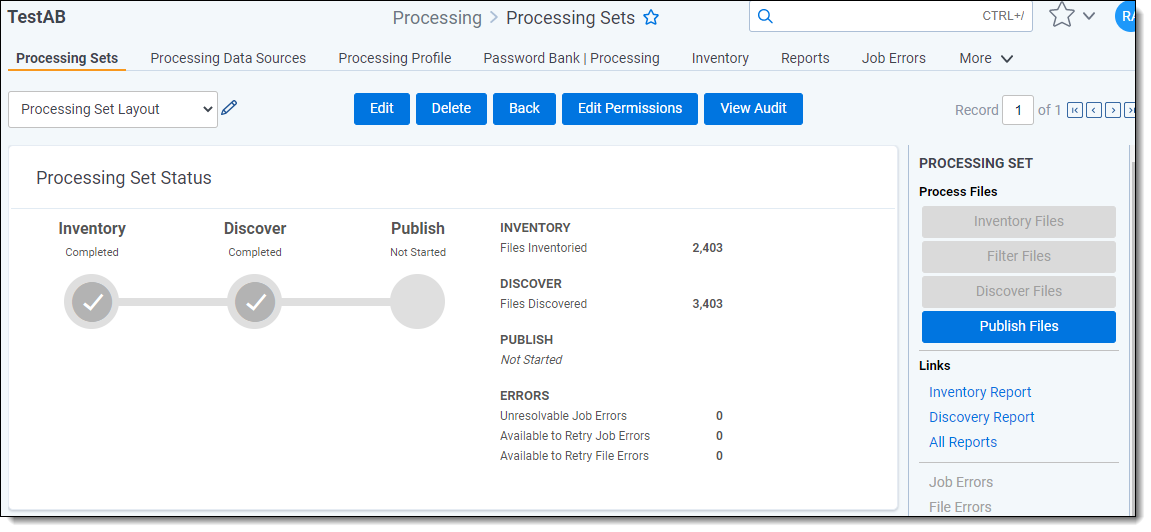Click the Discover completed checkmark circle

(x=255, y=302)
